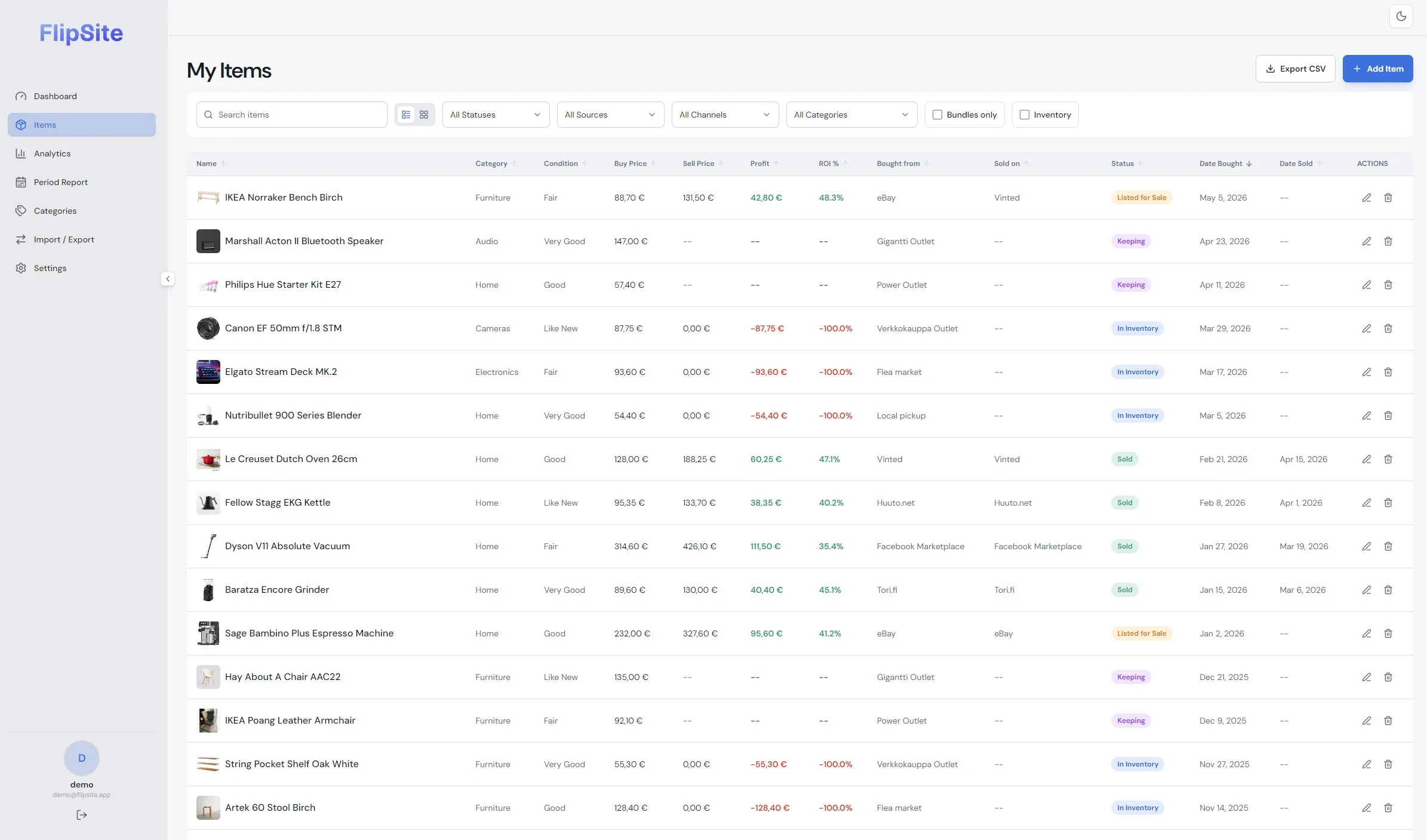Sort table by Profit column
1427x840 pixels.
(765, 164)
